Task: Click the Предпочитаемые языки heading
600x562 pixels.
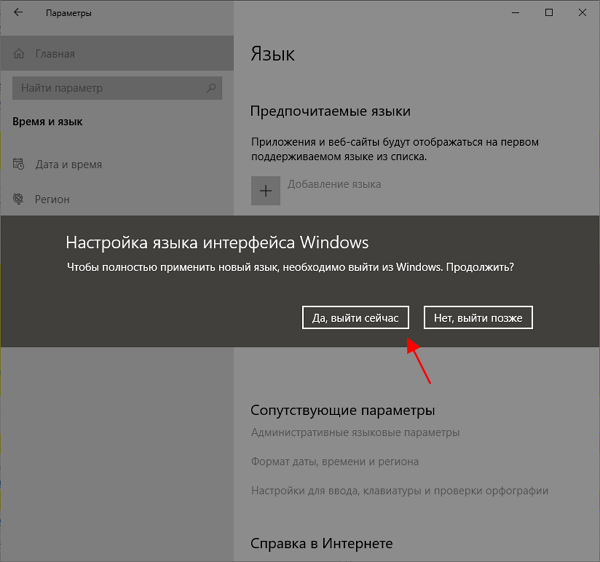Action: coord(330,111)
